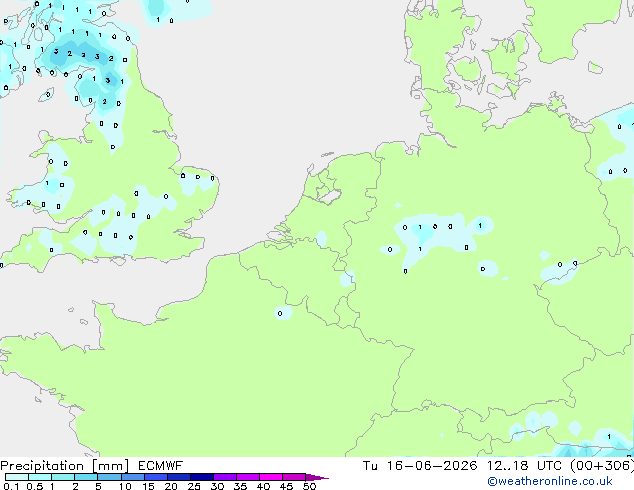The width and height of the screenshot is (634, 490).
Task: Choose the 20–25 mm legend color swatch
Action: pyautogui.click(x=178, y=477)
